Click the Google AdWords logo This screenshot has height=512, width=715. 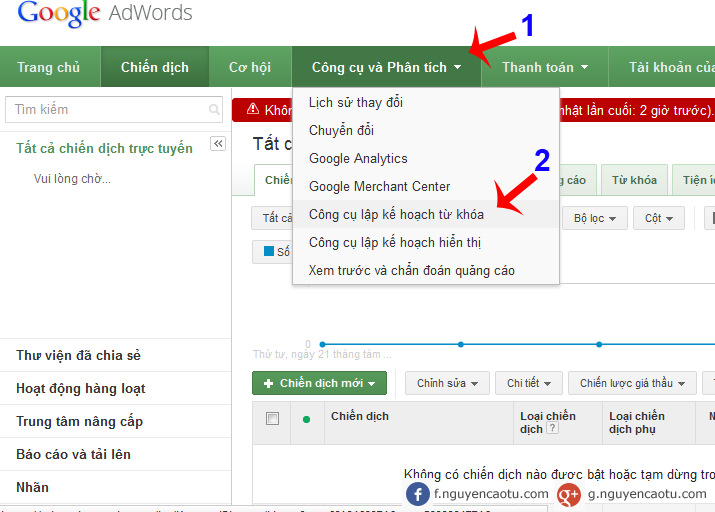105,13
